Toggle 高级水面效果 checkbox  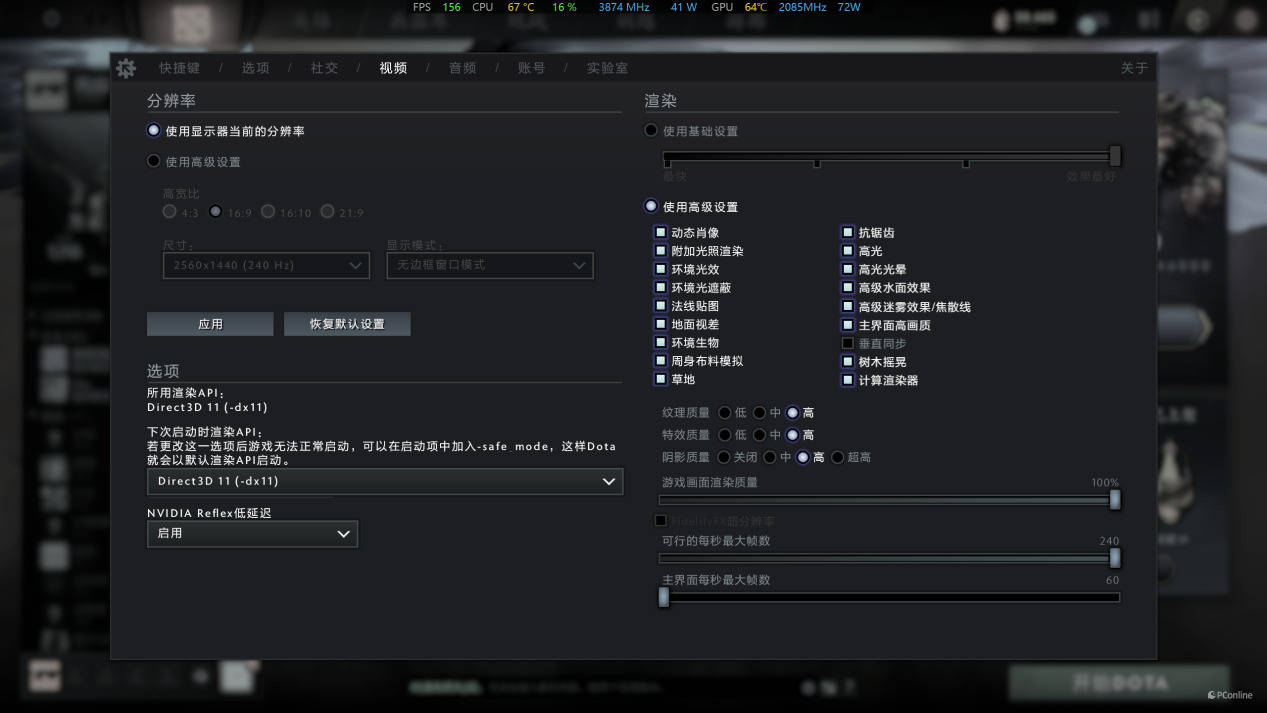coord(847,287)
